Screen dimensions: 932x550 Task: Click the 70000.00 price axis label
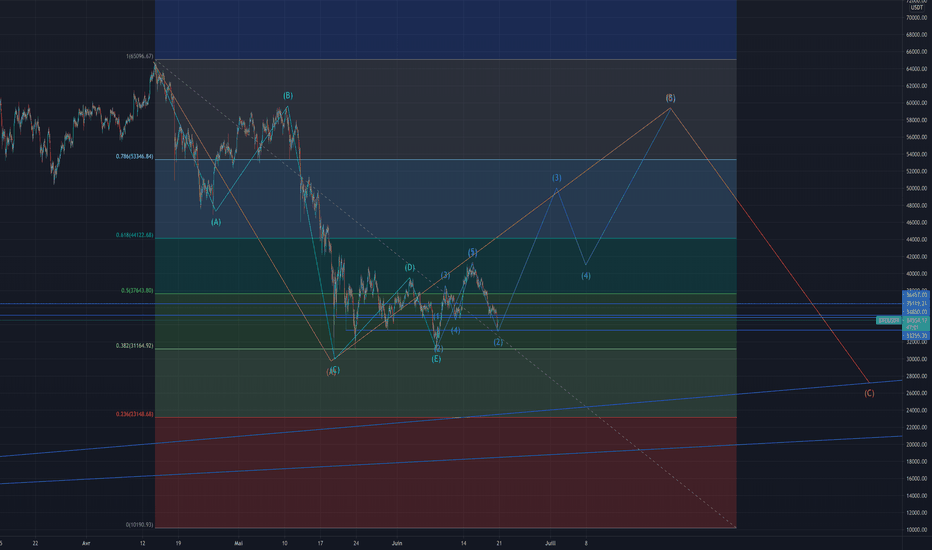pos(916,18)
